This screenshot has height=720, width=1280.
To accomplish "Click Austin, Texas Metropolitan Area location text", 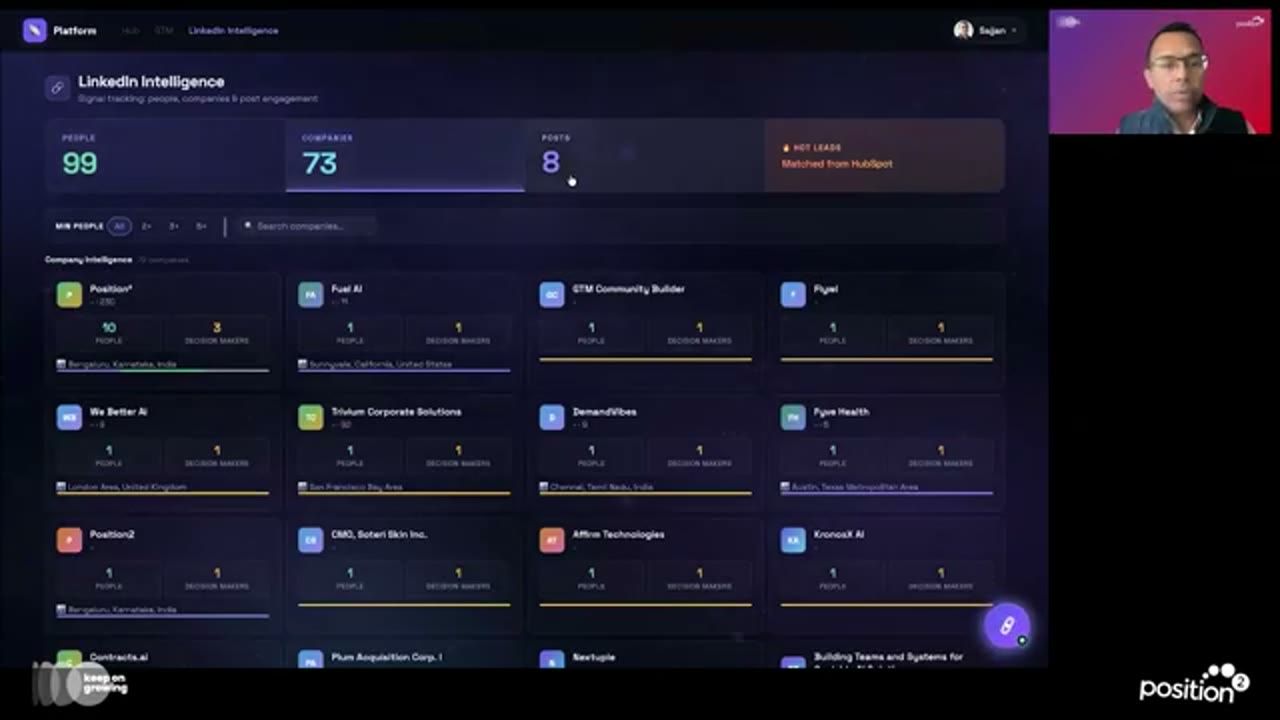I will (x=855, y=487).
